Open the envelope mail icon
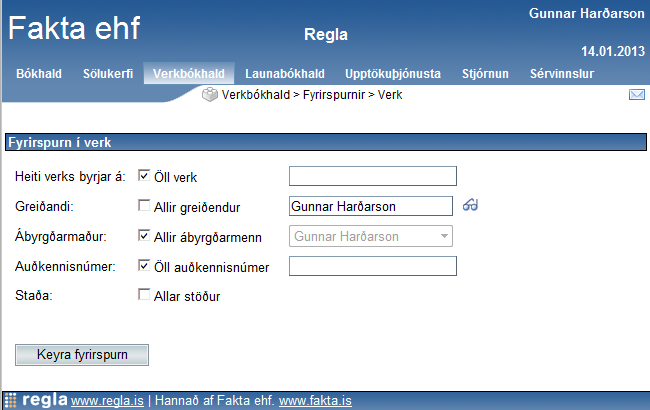This screenshot has height=410, width=650. click(637, 95)
